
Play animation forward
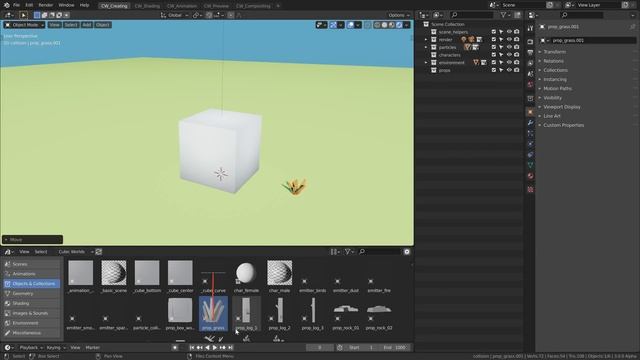point(215,347)
